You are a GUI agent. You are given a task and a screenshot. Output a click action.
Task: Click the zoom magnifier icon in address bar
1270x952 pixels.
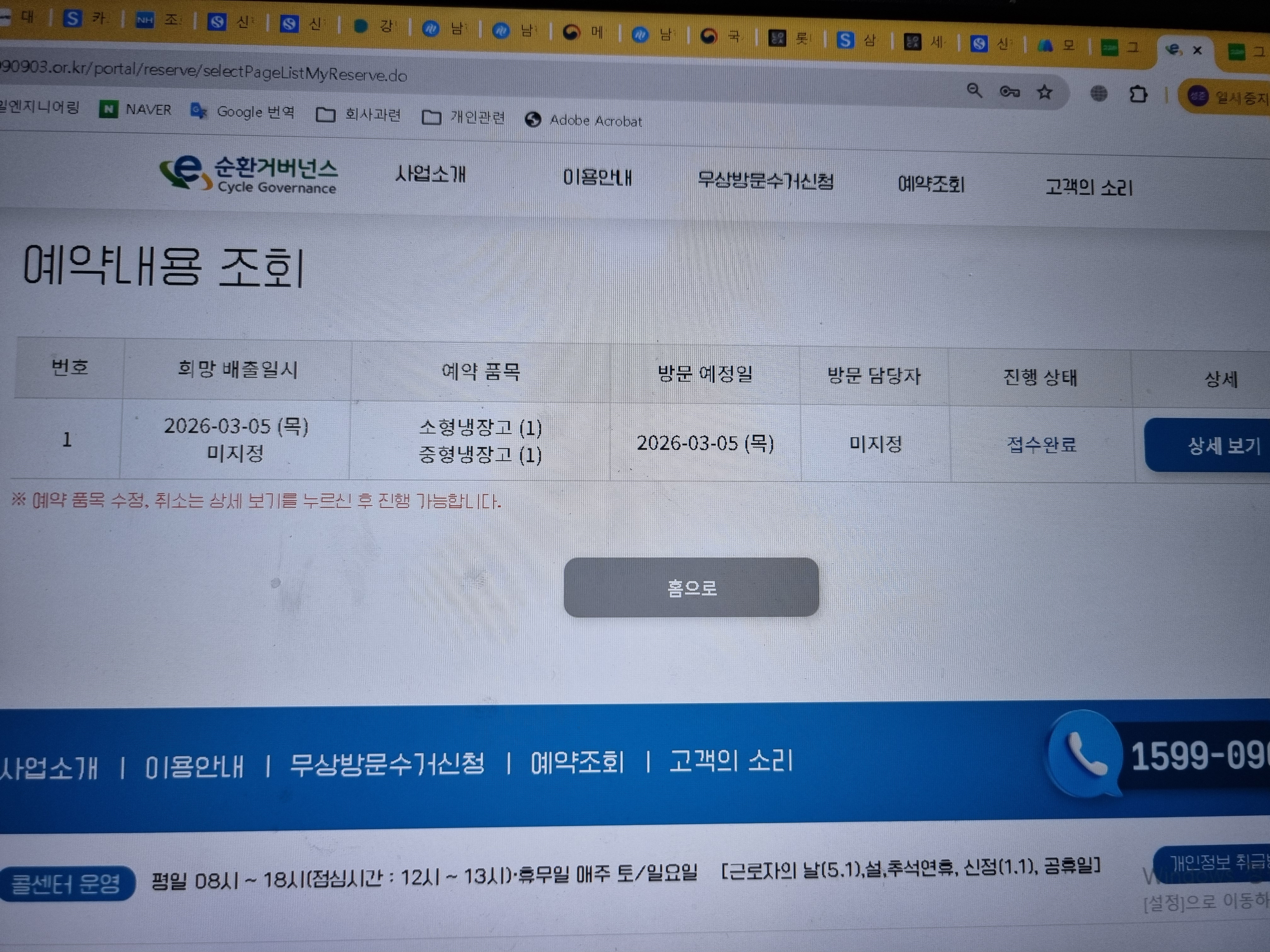pos(974,90)
